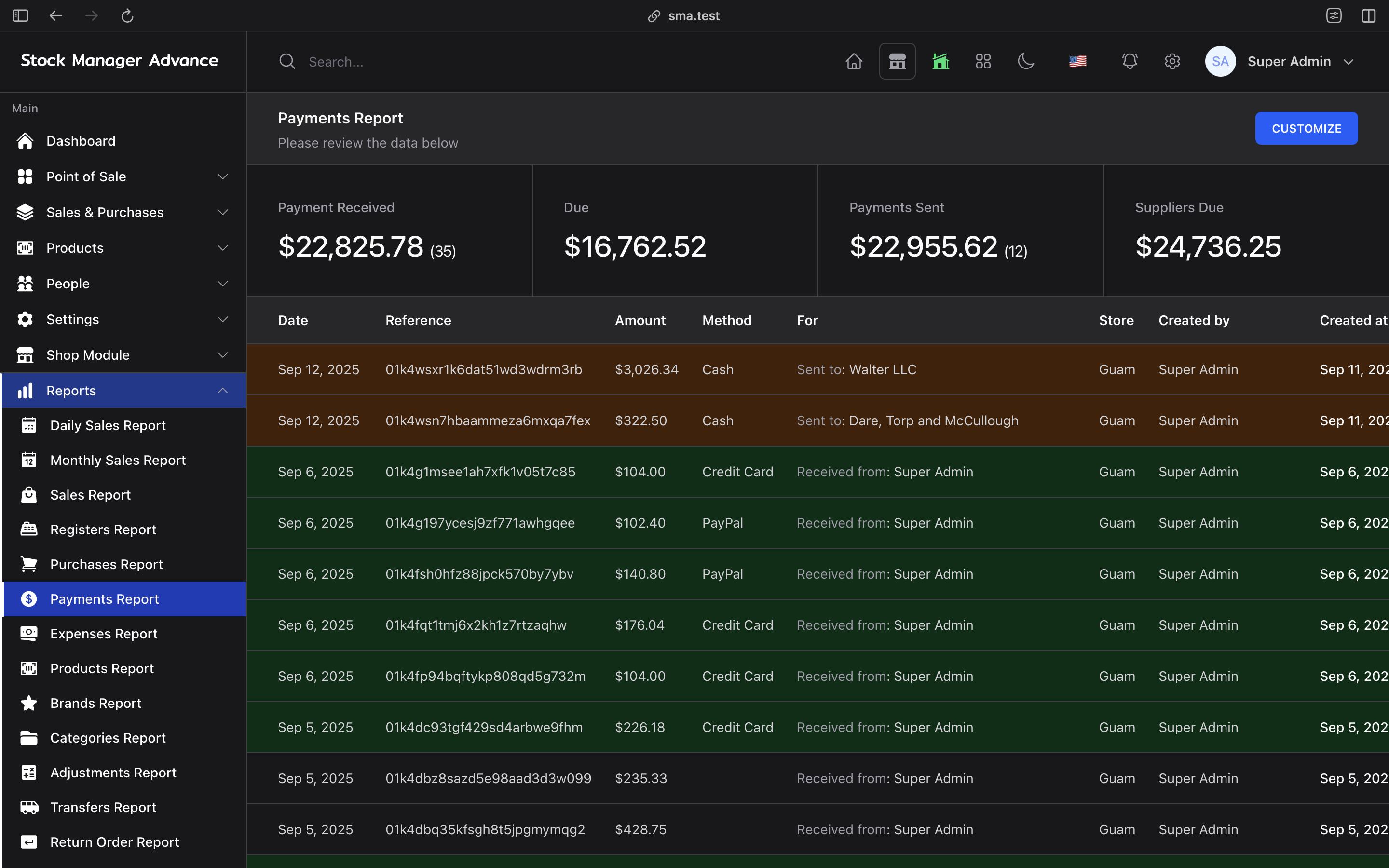Click the green shop building icon
Image resolution: width=1389 pixels, height=868 pixels.
click(x=941, y=61)
